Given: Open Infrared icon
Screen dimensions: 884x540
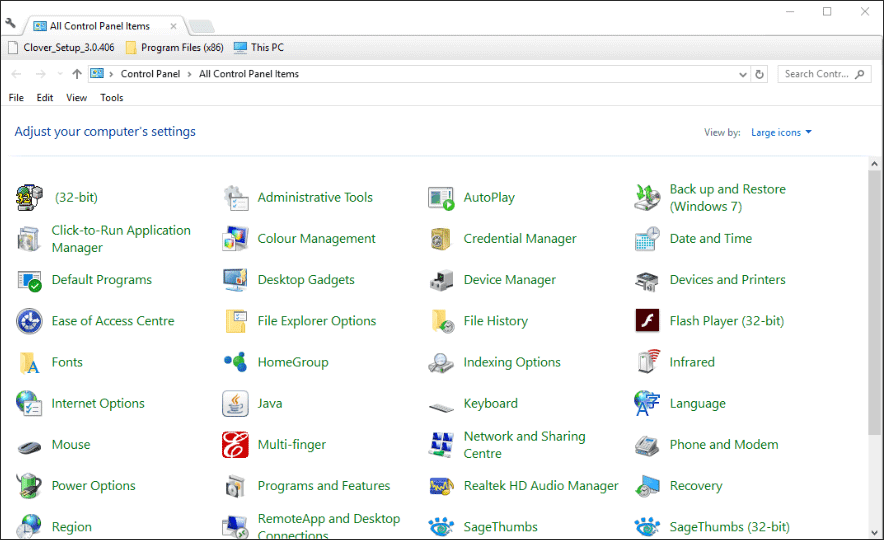Looking at the screenshot, I should click(x=647, y=362).
